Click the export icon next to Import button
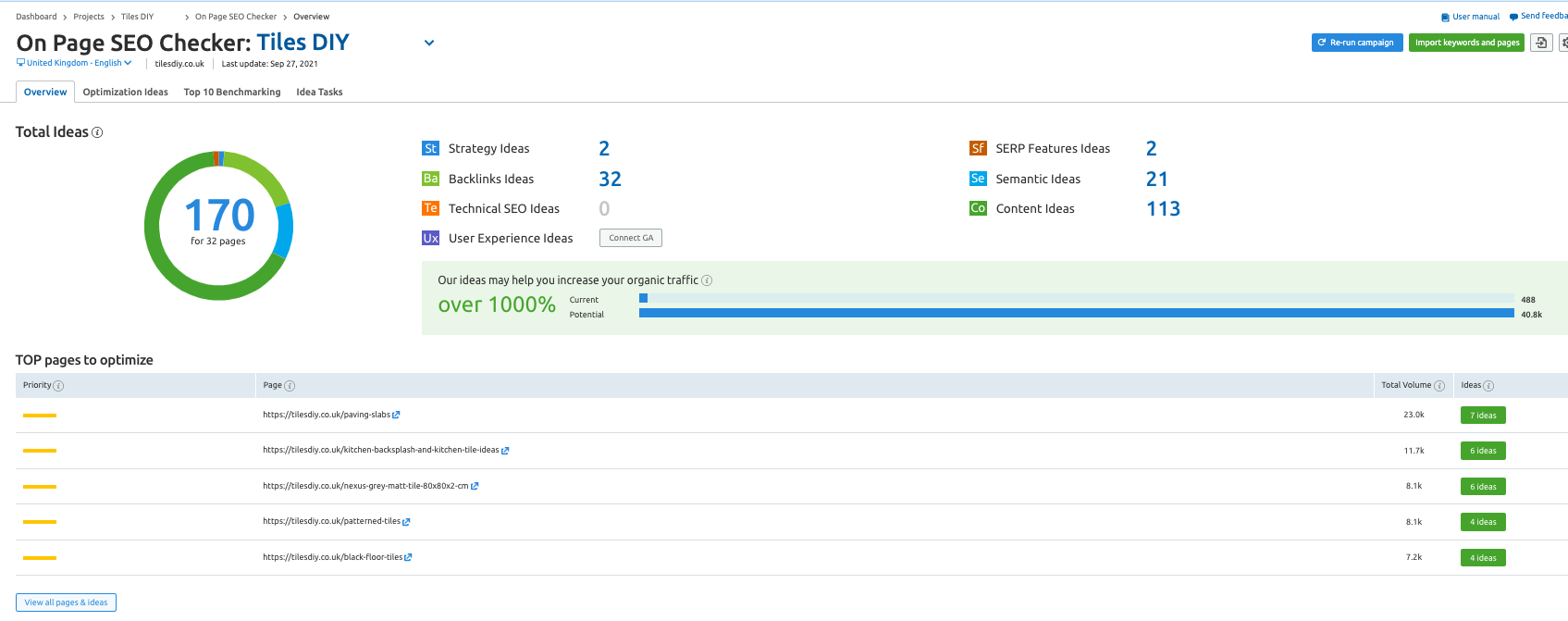Viewport: 1568px width, 621px height. pos(1541,43)
